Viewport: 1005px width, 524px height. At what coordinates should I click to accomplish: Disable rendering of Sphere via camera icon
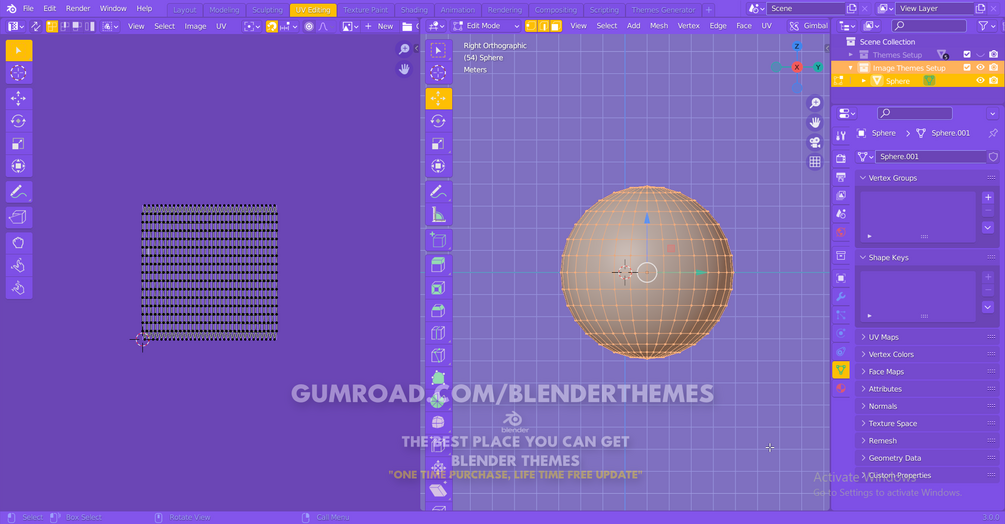(993, 81)
